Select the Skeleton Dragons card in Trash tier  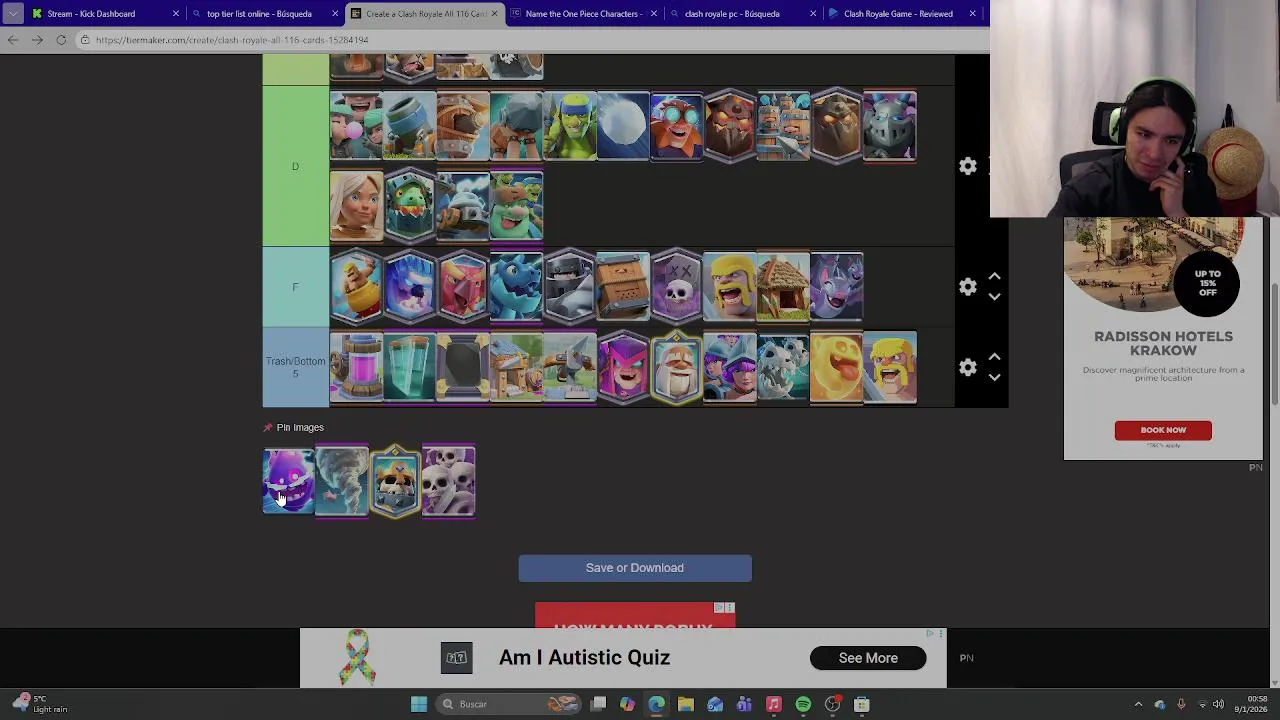point(783,367)
